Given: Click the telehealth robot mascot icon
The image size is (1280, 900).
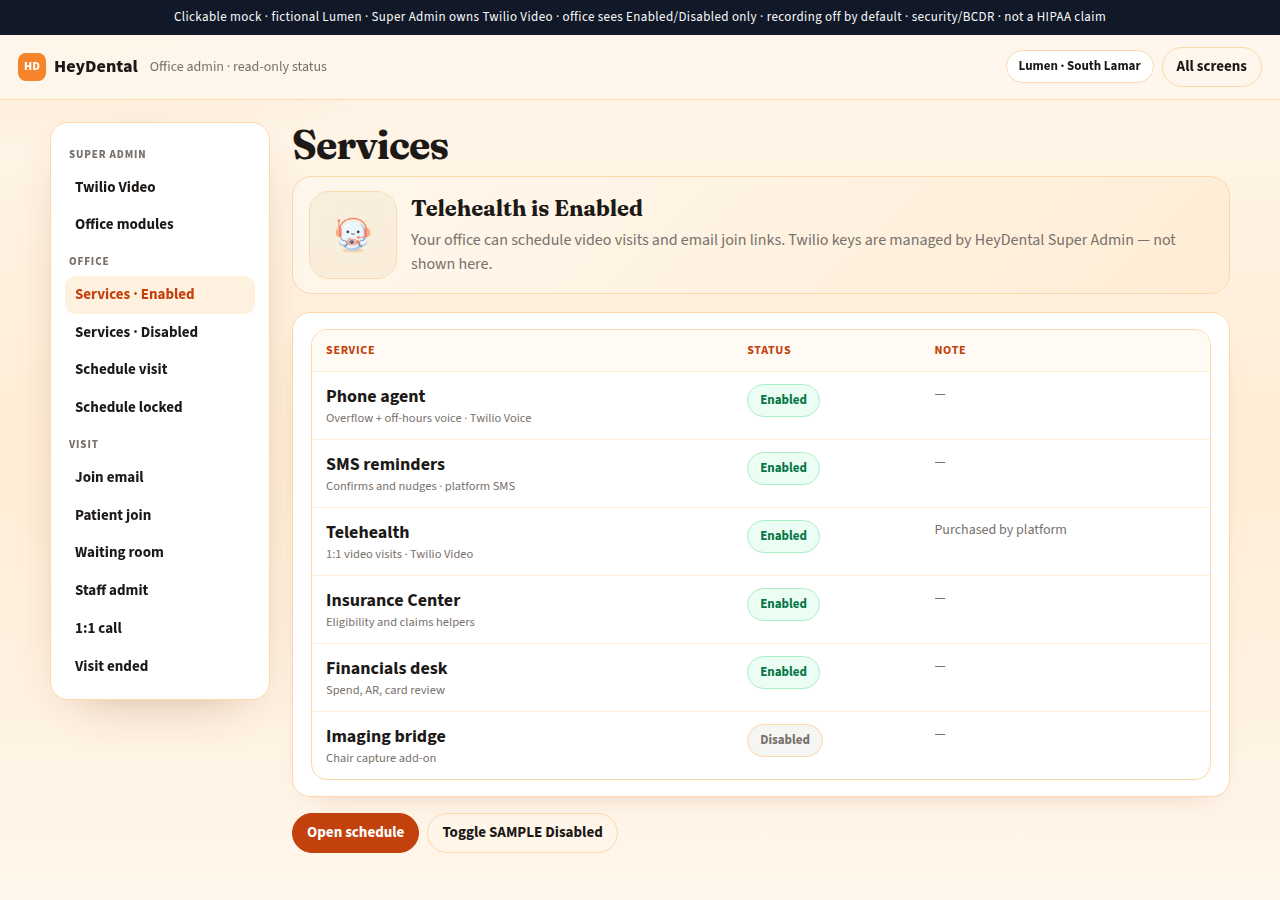Looking at the screenshot, I should coord(353,235).
